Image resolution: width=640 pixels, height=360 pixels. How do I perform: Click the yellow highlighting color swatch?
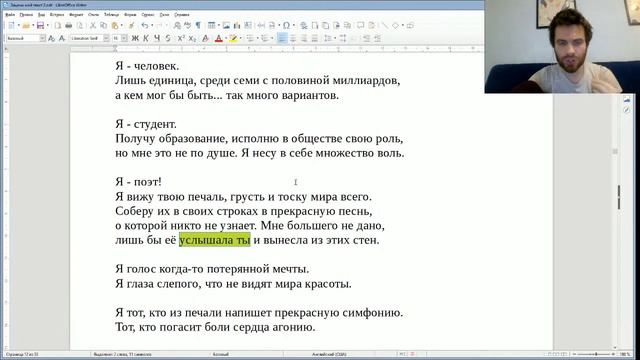[233, 38]
